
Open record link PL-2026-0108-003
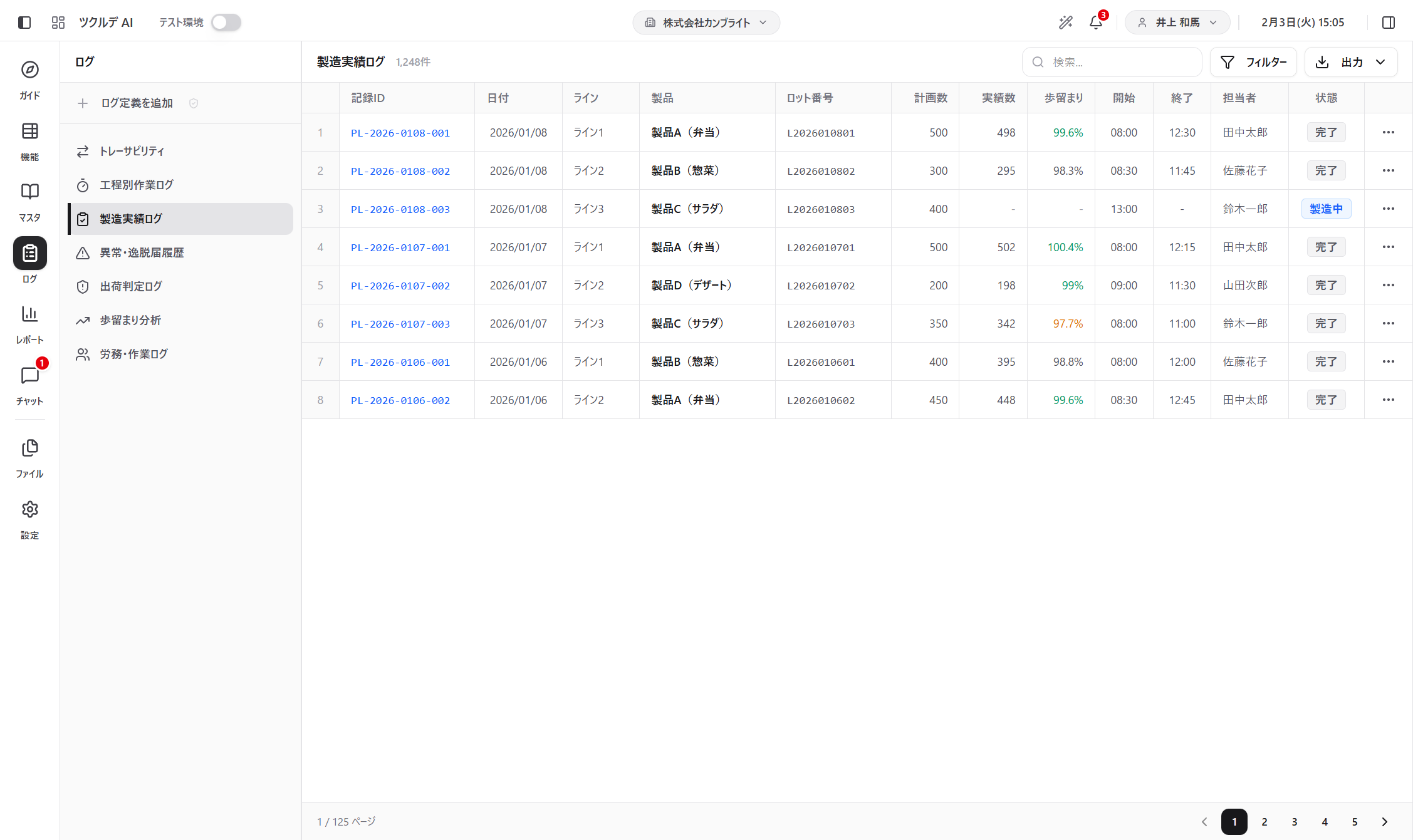pyautogui.click(x=400, y=209)
